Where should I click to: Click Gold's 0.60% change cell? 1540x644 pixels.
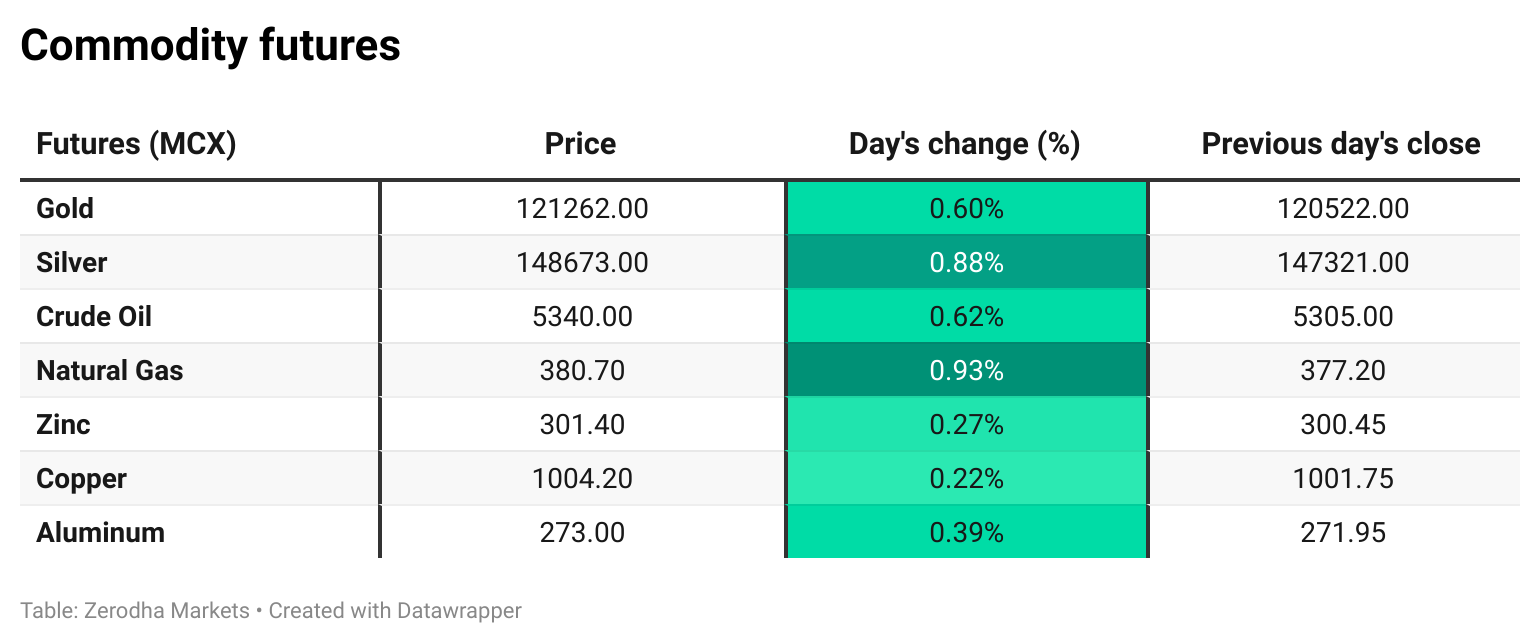point(966,209)
